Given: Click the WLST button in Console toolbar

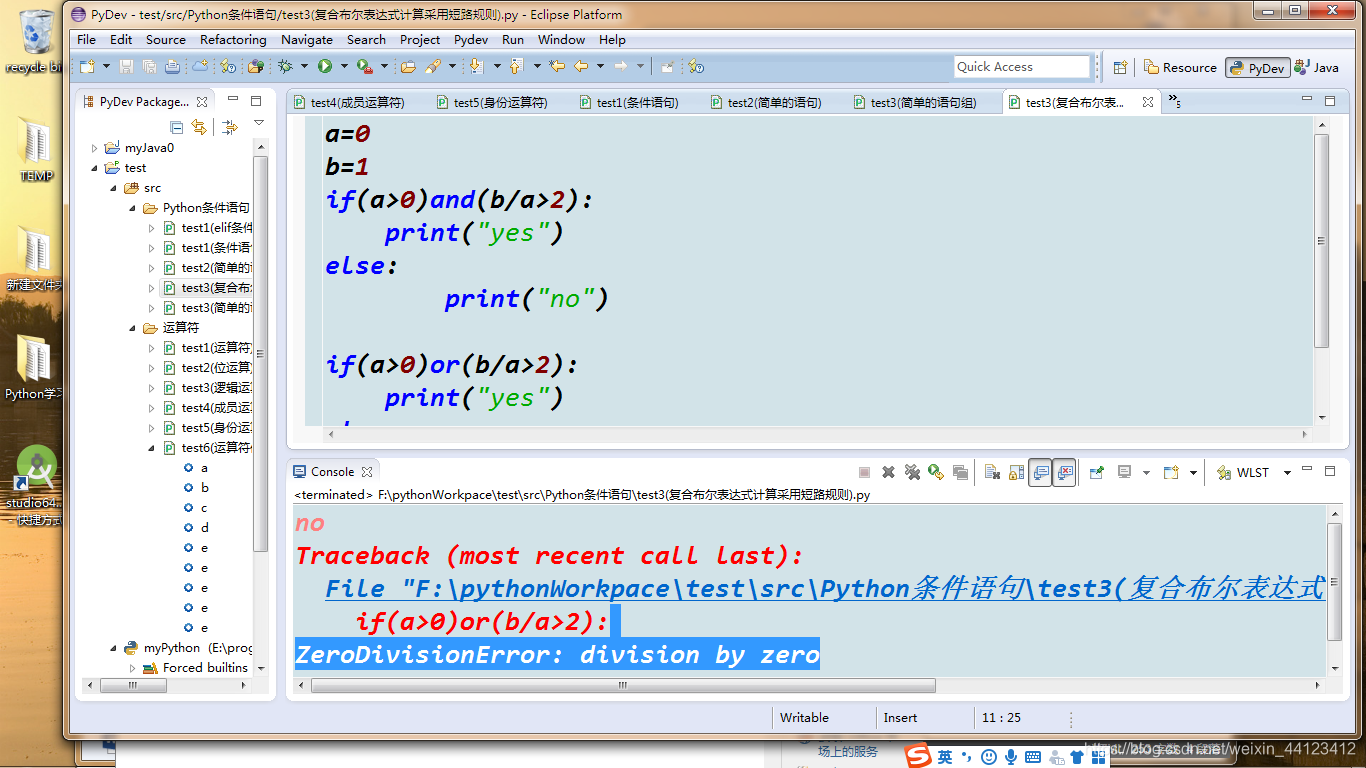Looking at the screenshot, I should click(x=1243, y=472).
